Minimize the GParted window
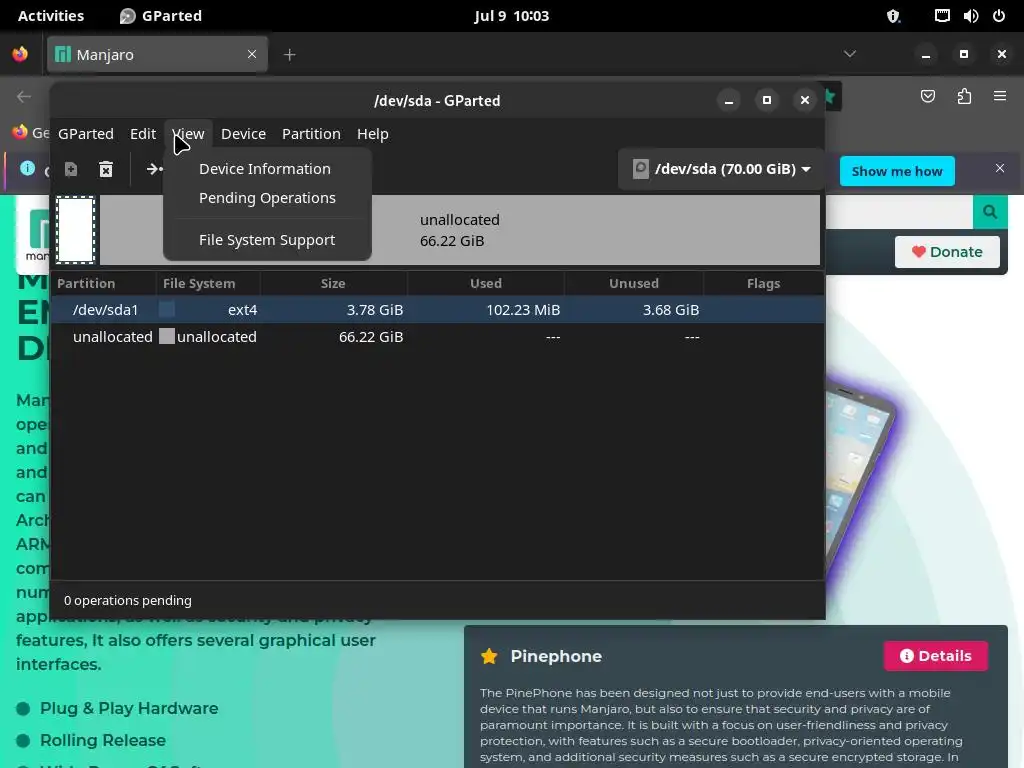 tap(729, 101)
